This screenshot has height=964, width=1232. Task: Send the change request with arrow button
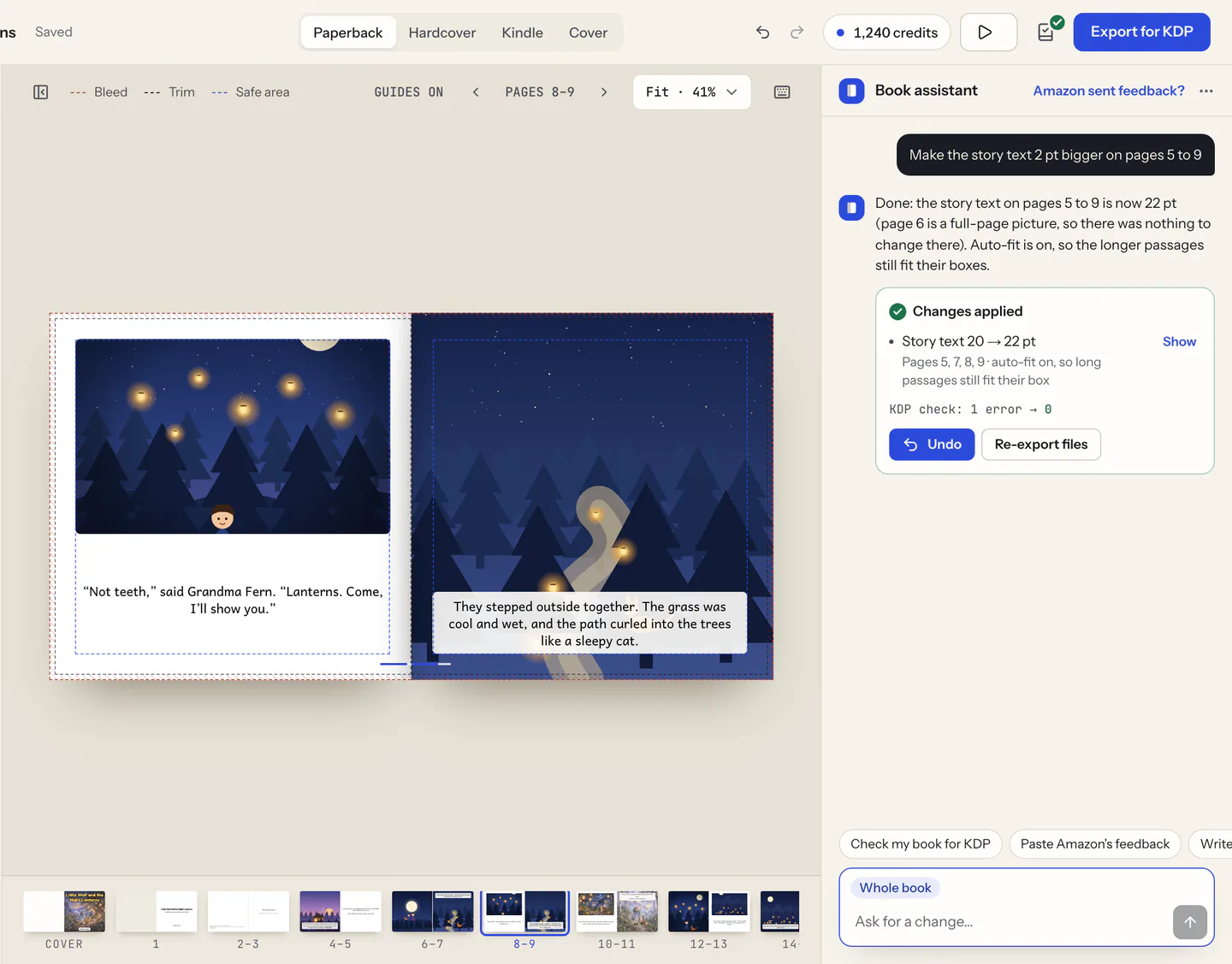[1190, 922]
